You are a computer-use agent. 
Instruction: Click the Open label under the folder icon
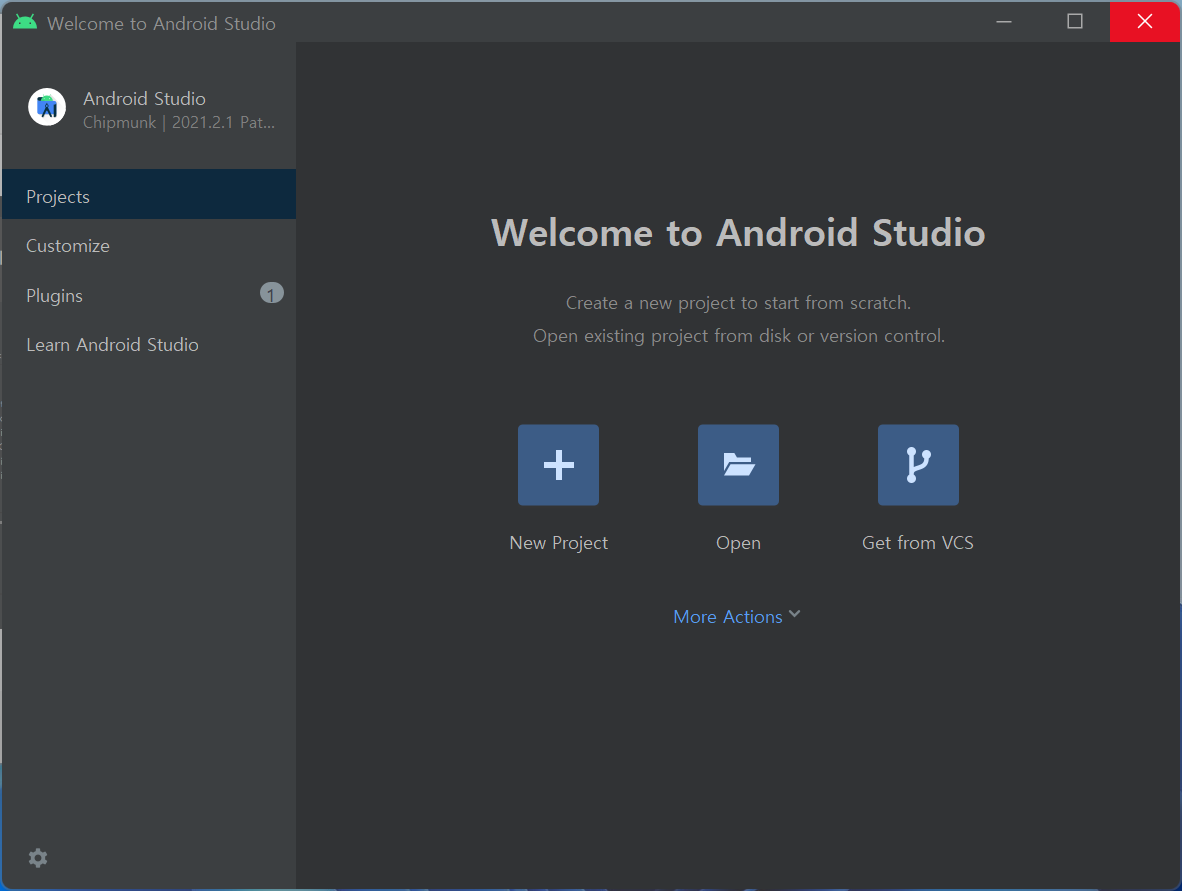tap(738, 543)
